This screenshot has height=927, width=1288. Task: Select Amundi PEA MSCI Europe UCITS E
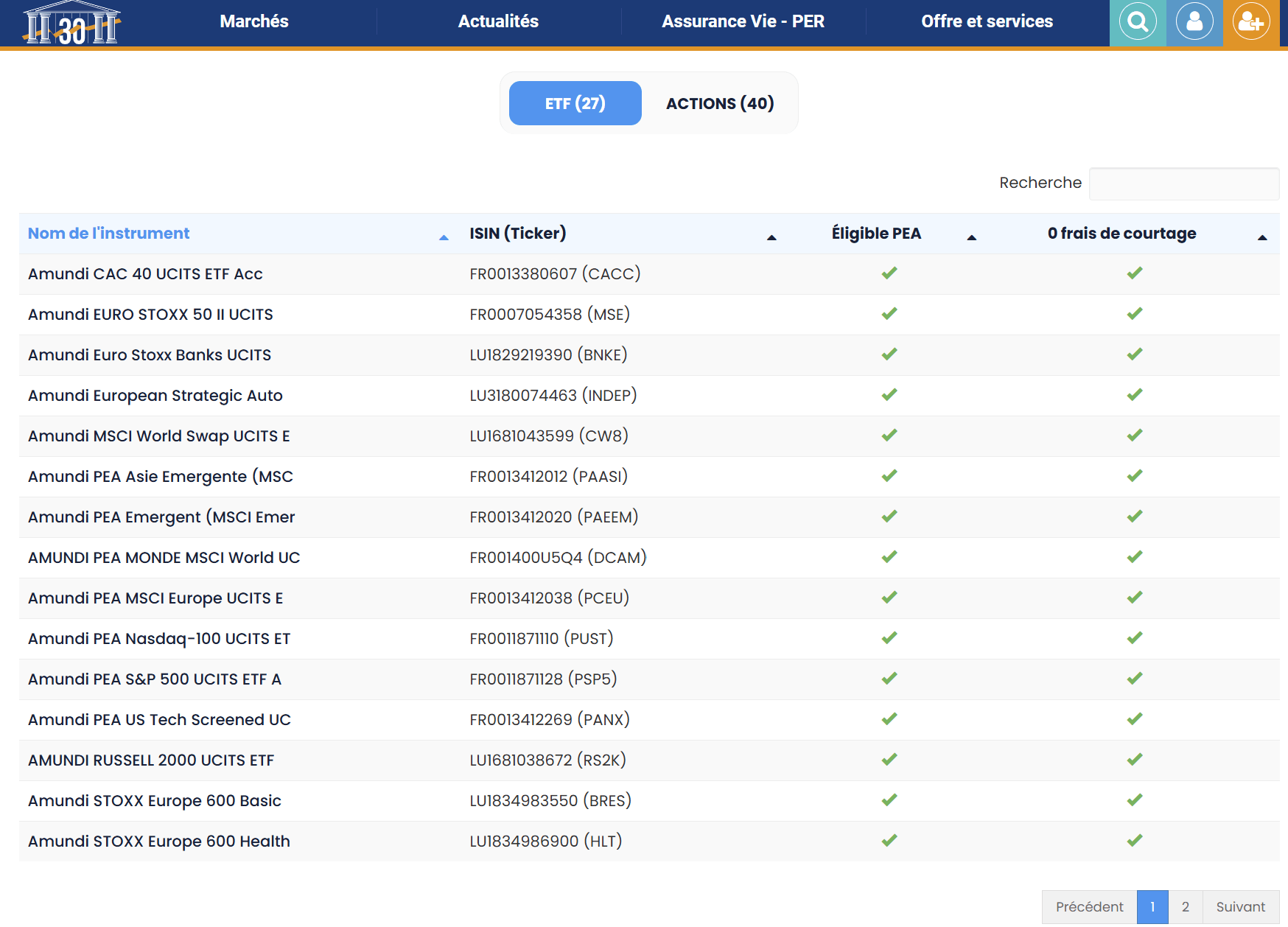pyautogui.click(x=155, y=598)
